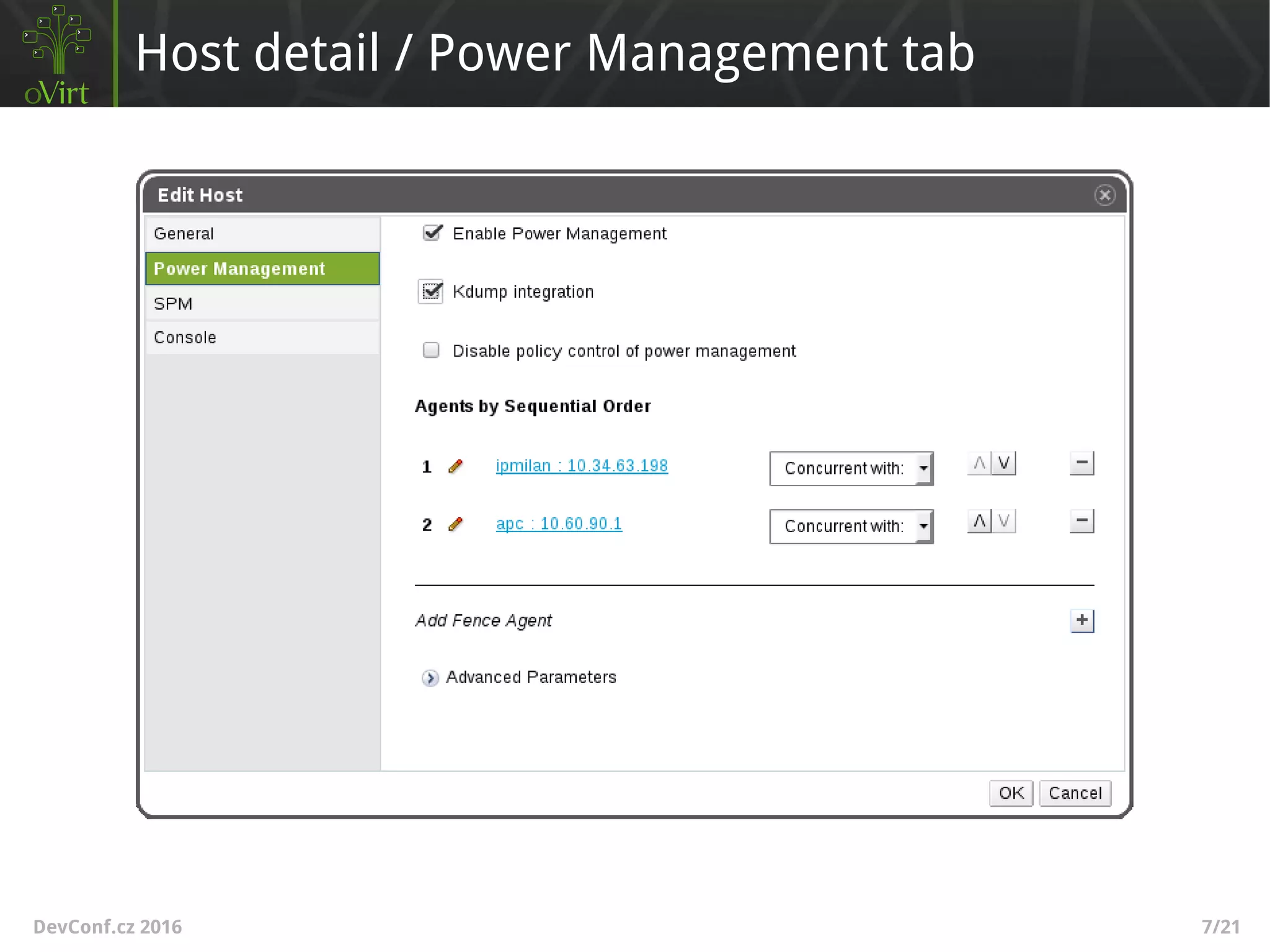
Task: Open the Console tab
Action: (x=262, y=337)
